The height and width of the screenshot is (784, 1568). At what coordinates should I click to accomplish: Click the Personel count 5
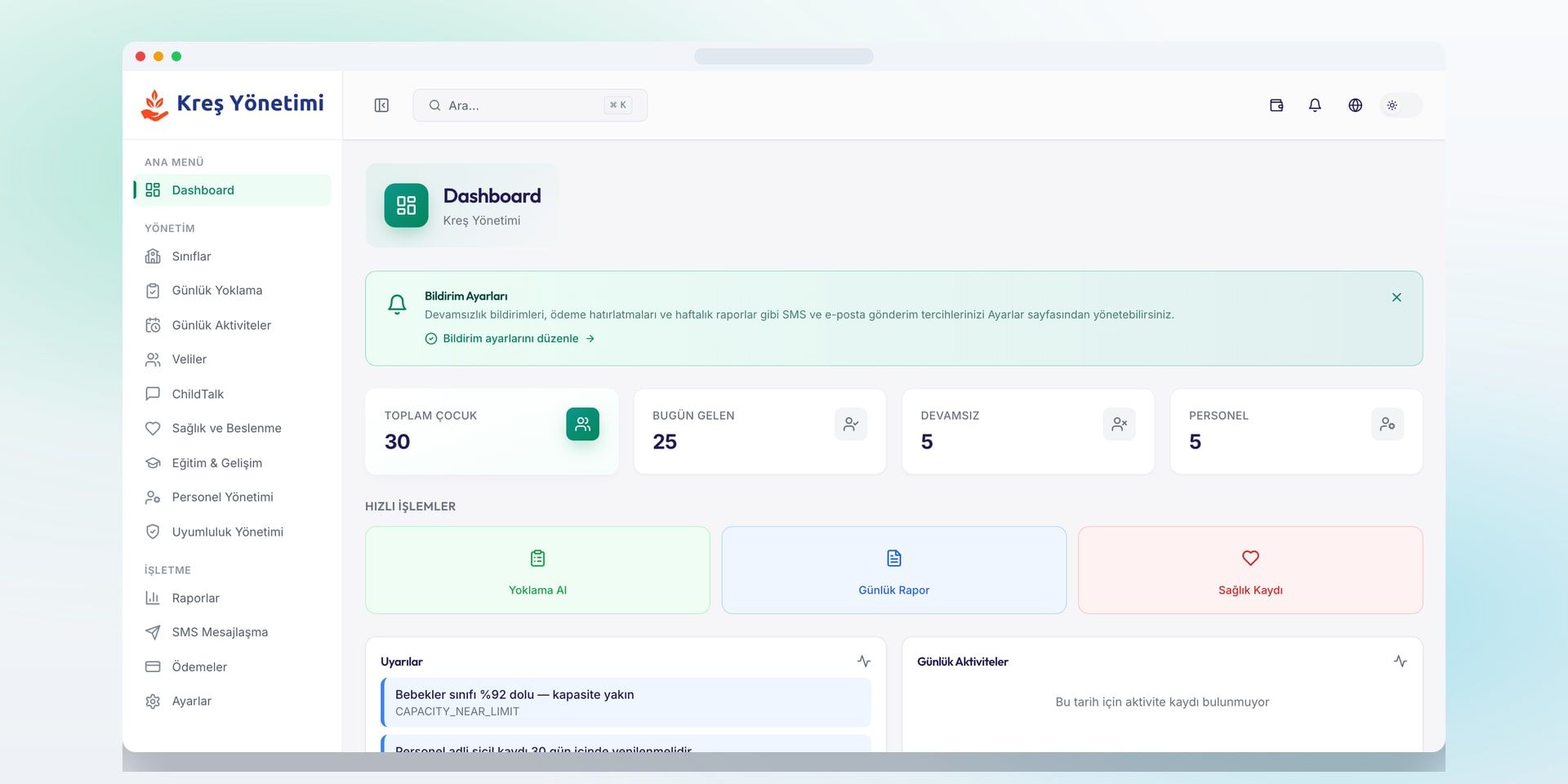click(1195, 442)
